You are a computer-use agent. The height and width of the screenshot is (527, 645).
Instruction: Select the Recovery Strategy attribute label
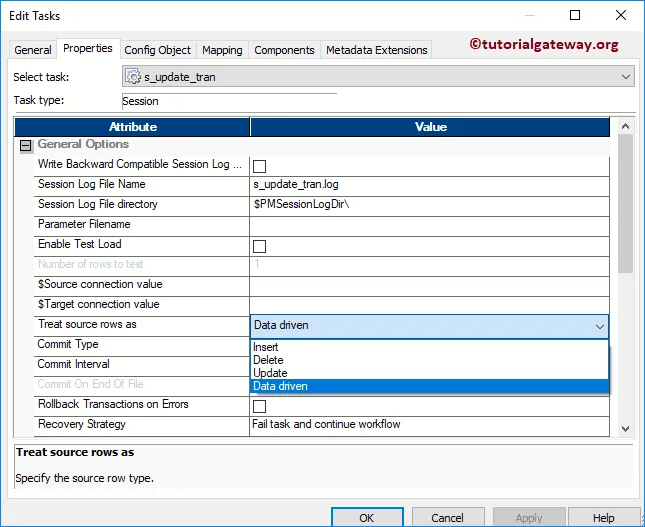tap(82, 424)
